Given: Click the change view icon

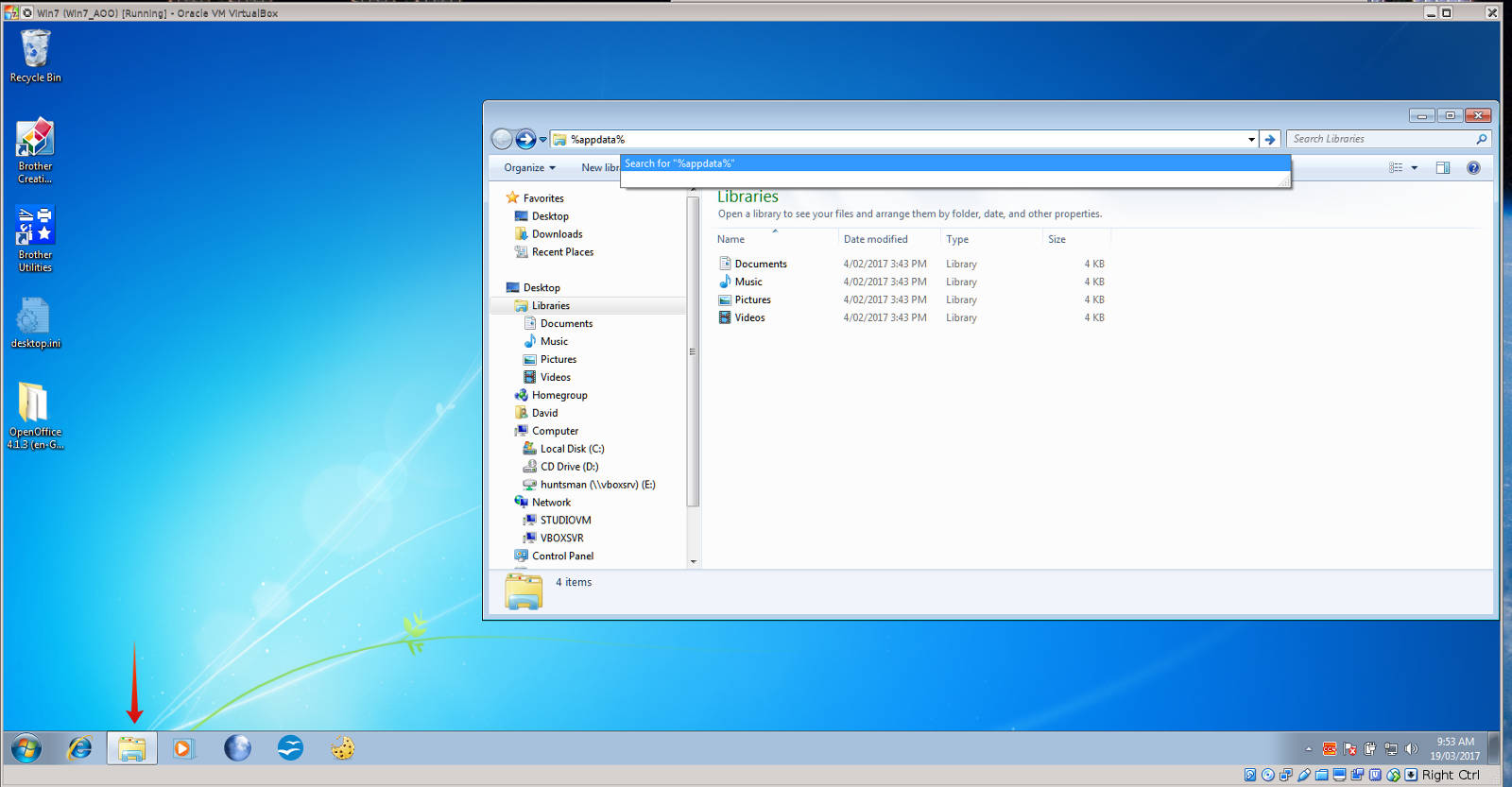Looking at the screenshot, I should 1396,167.
